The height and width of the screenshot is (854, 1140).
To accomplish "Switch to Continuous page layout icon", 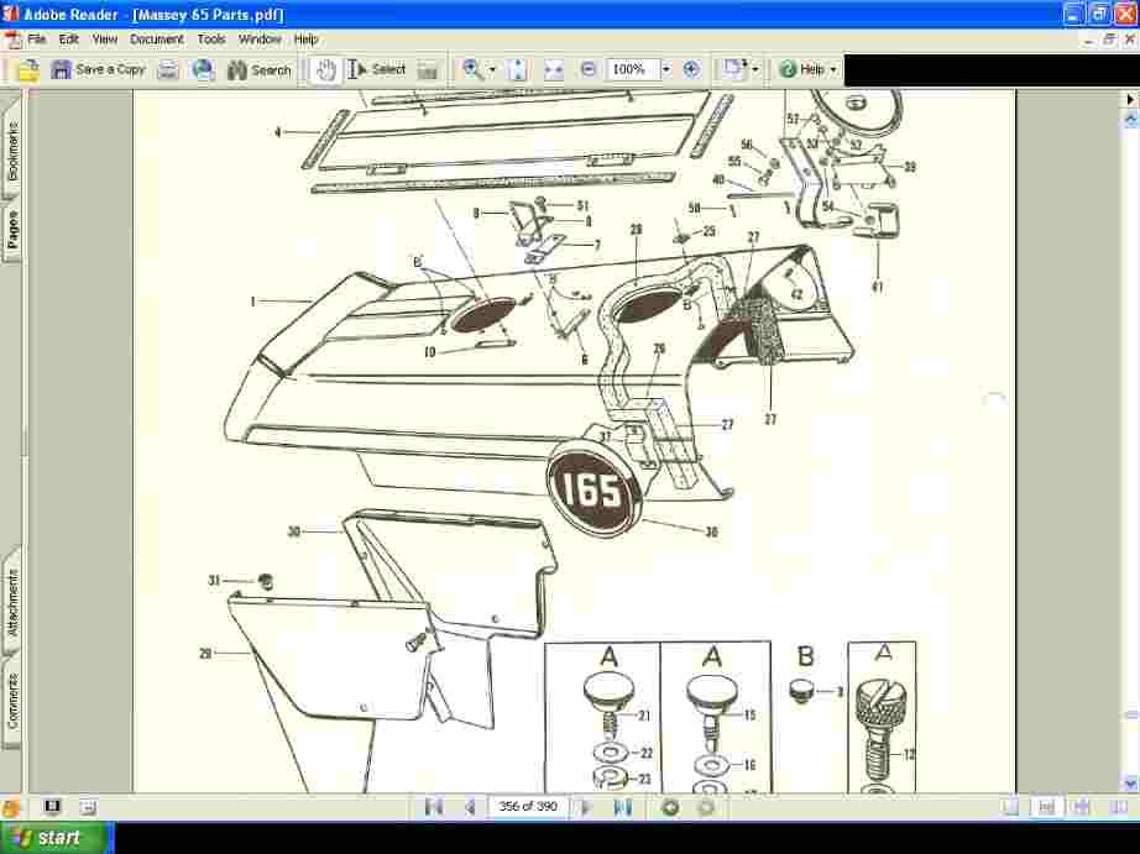I will pos(1046,807).
